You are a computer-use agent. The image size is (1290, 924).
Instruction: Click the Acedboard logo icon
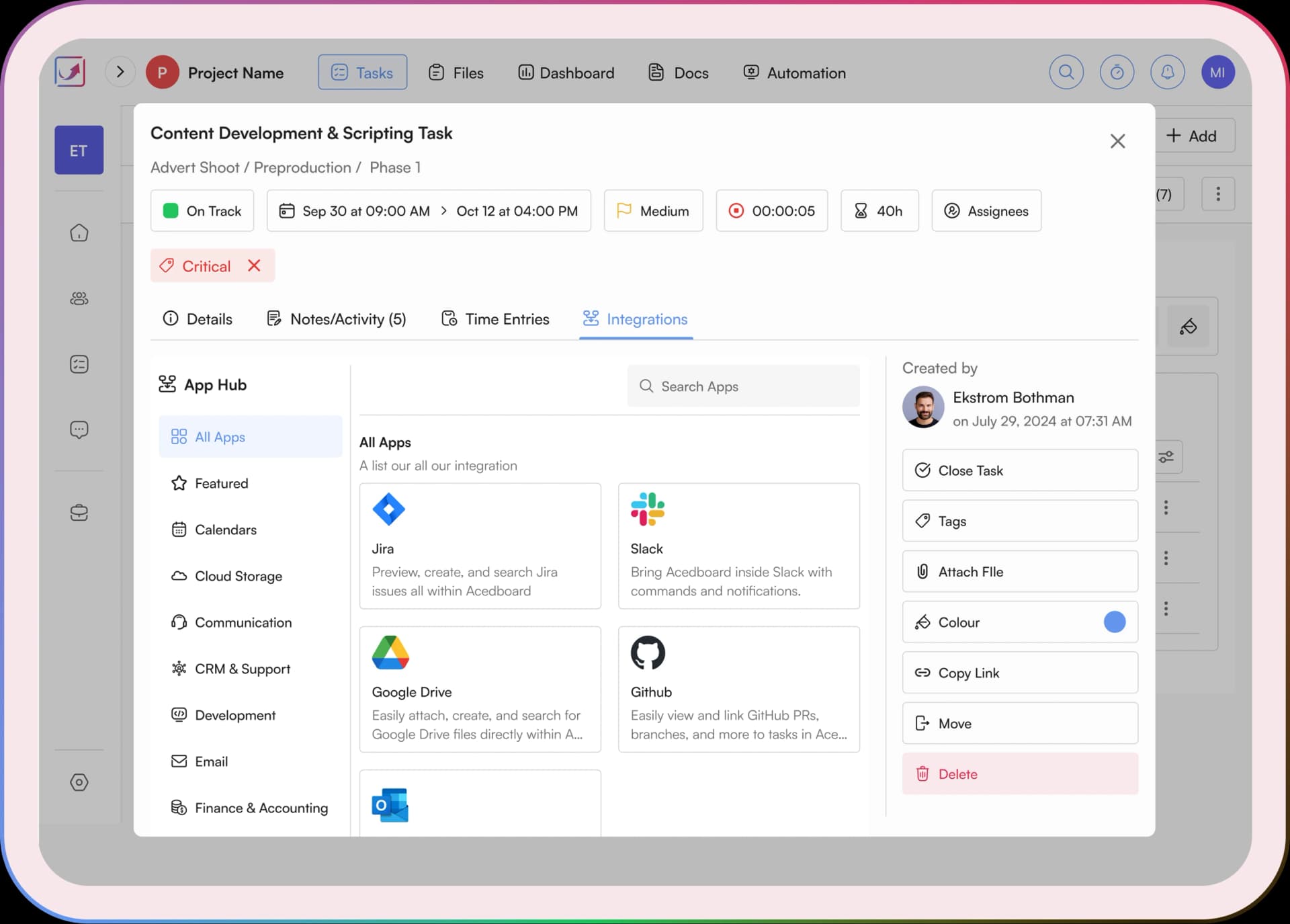pyautogui.click(x=70, y=72)
